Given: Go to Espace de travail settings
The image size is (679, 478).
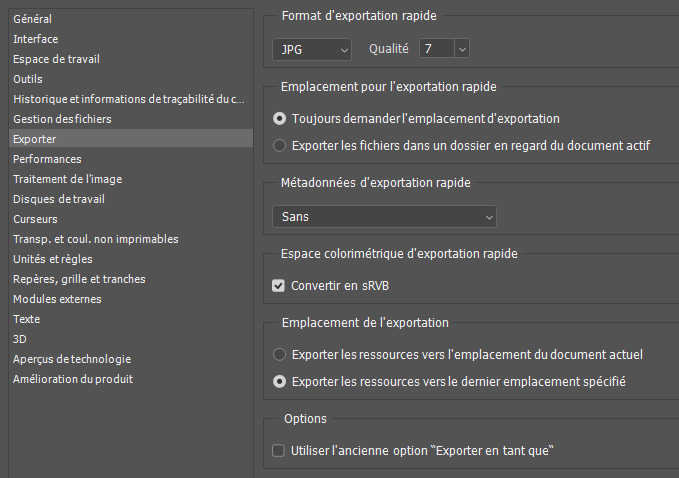Looking at the screenshot, I should [x=56, y=59].
